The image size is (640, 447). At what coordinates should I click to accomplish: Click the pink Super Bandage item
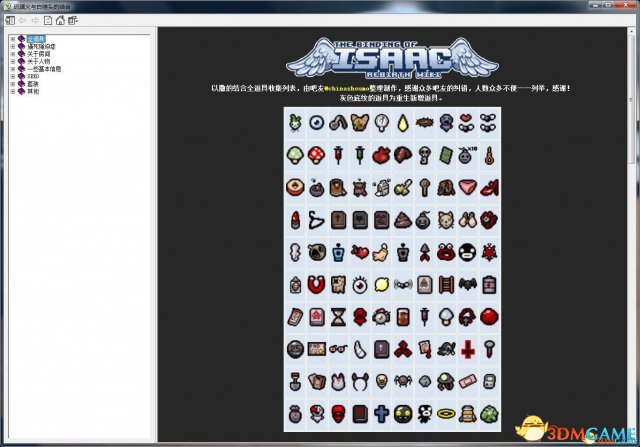468,382
